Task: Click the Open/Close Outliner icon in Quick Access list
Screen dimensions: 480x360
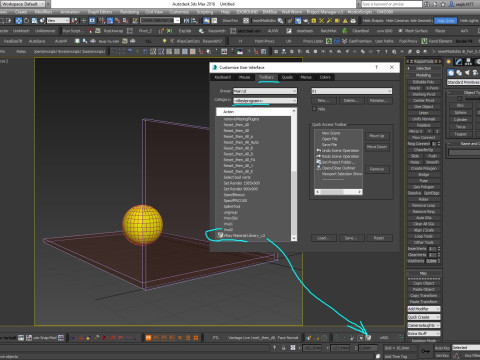Action: (x=319, y=168)
